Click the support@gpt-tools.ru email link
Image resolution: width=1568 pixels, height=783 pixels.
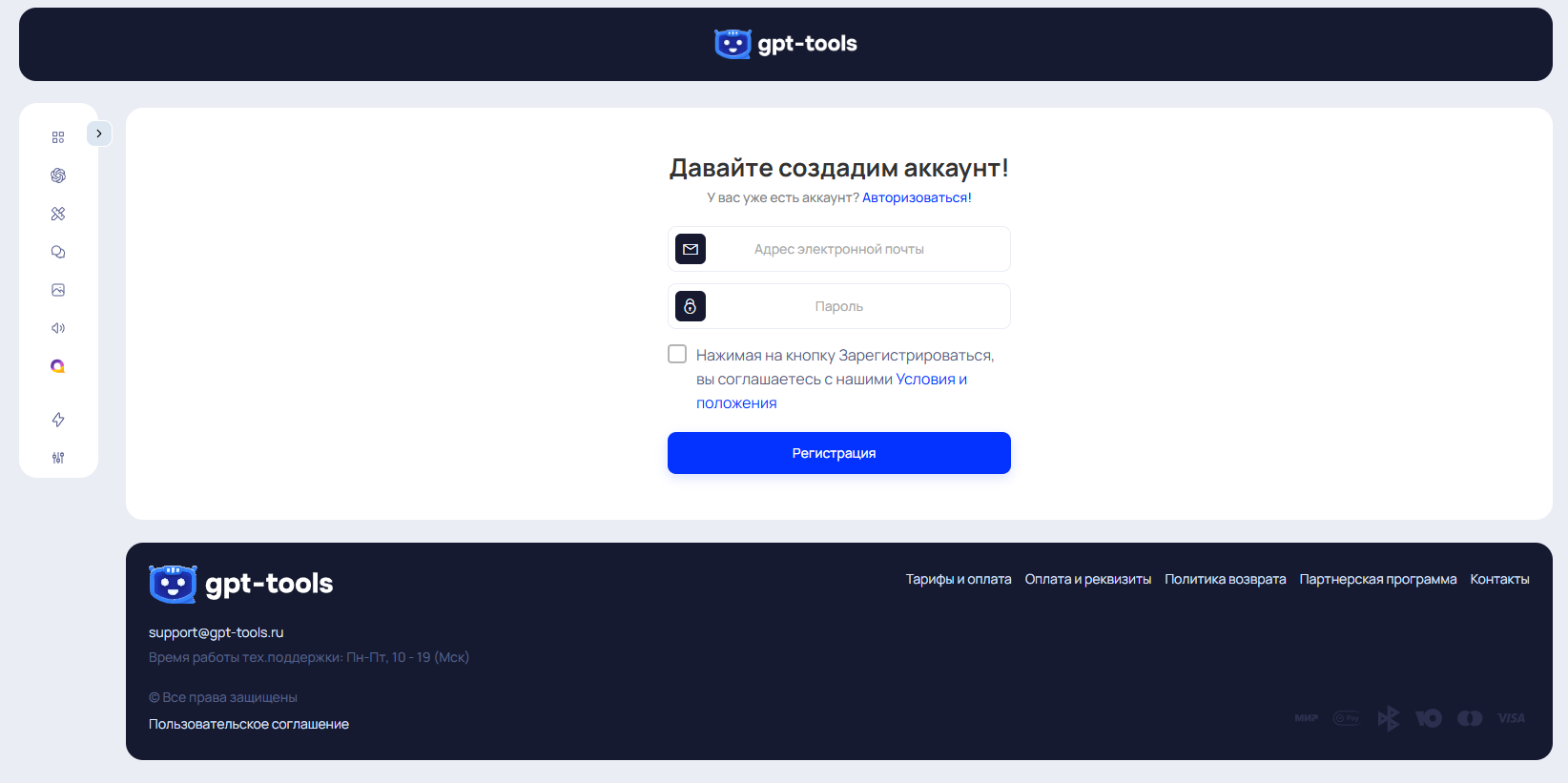(217, 632)
